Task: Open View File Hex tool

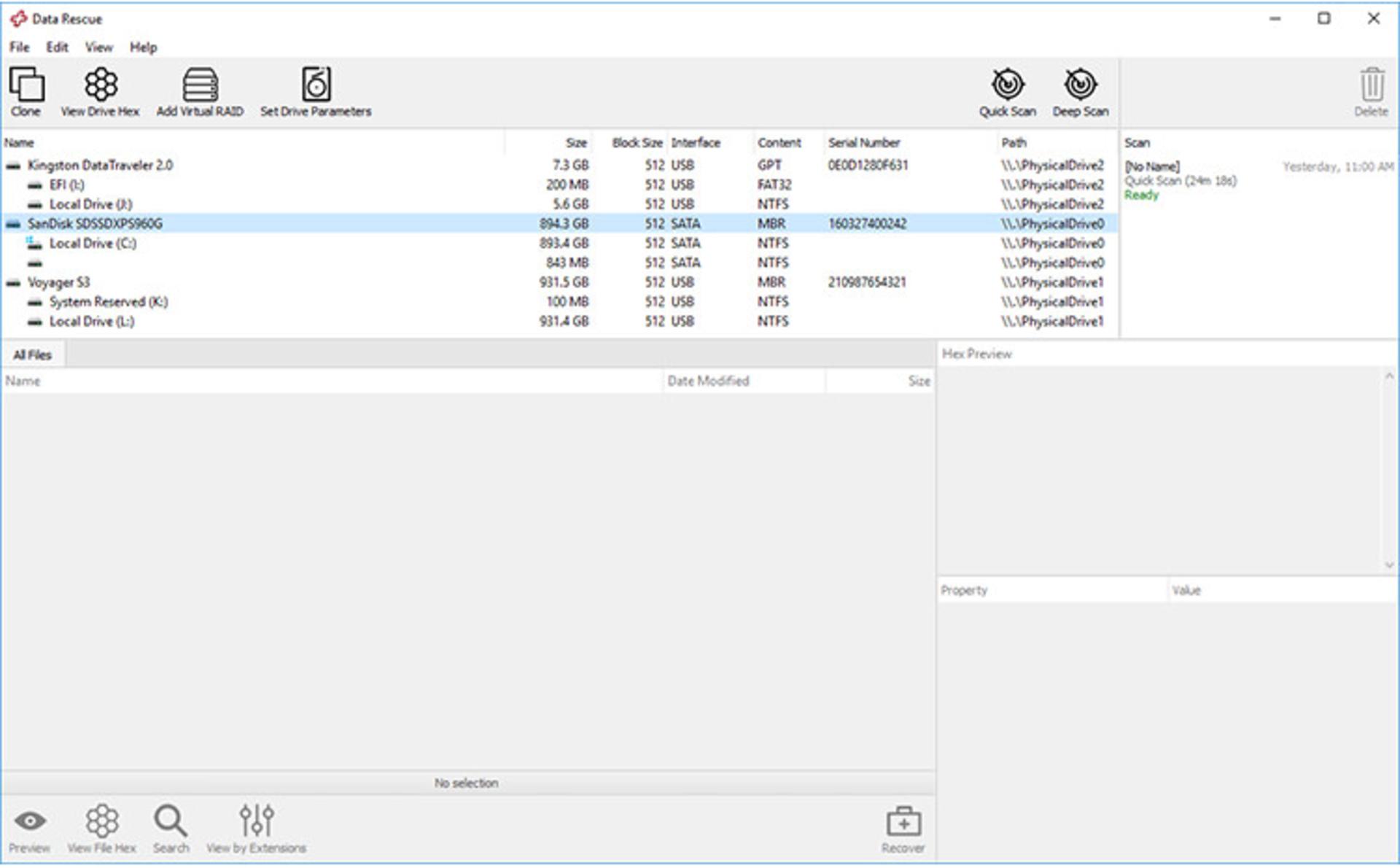Action: click(102, 821)
